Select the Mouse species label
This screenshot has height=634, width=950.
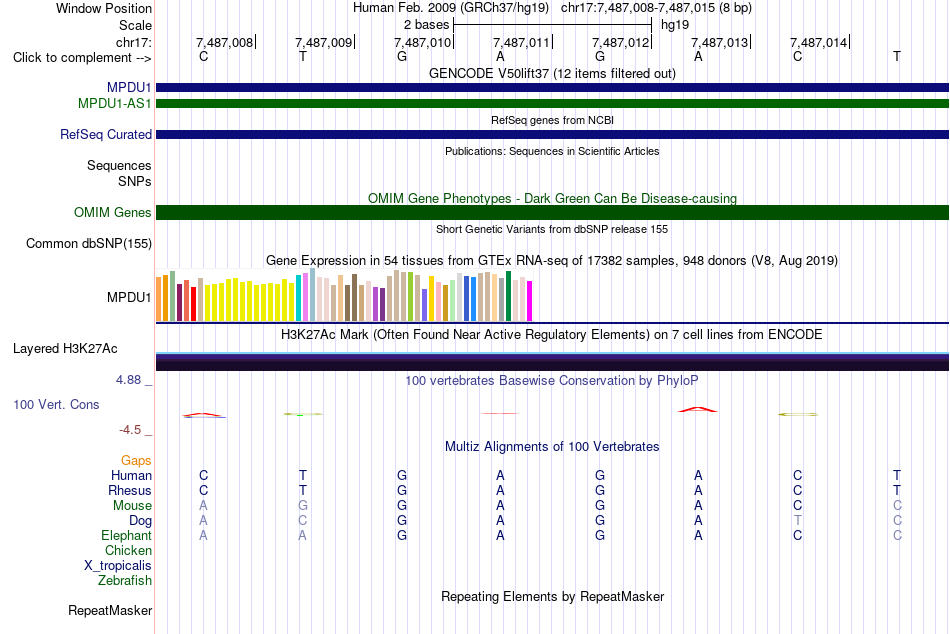[x=133, y=506]
